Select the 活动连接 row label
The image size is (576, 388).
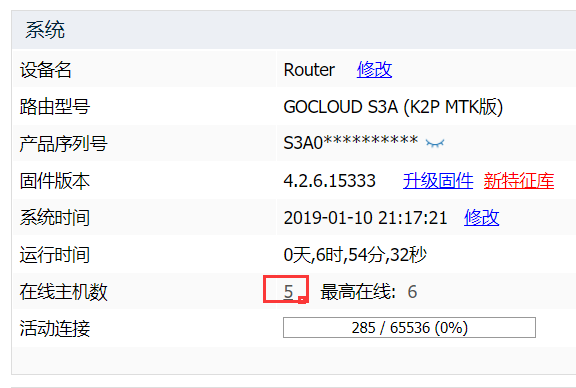[55, 328]
